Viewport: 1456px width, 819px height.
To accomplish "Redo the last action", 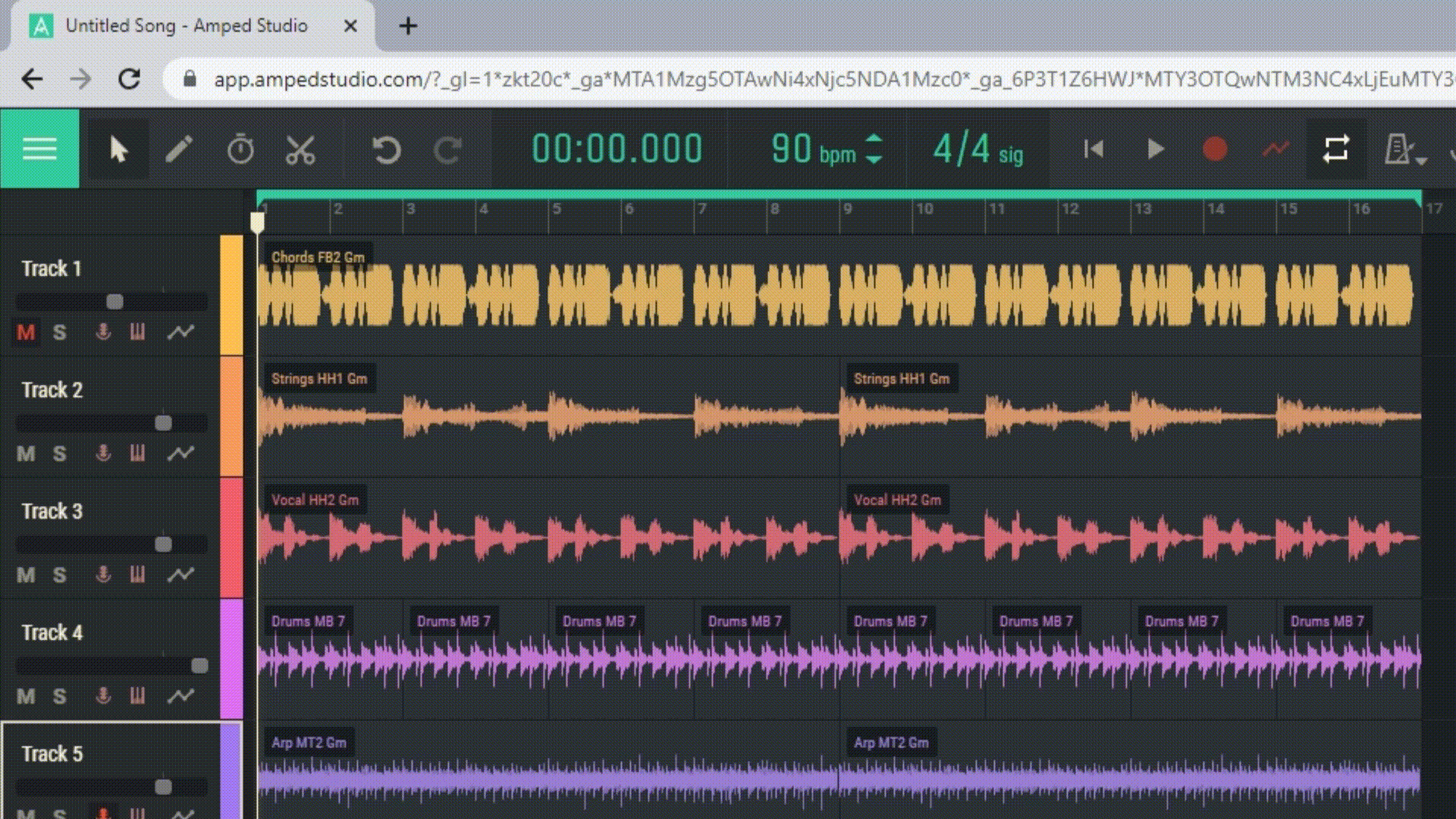I will (447, 149).
